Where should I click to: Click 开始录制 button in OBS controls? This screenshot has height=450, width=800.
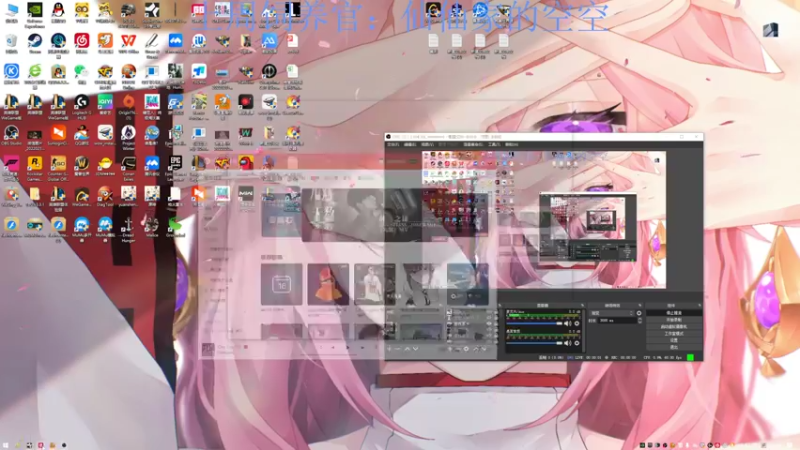click(673, 320)
